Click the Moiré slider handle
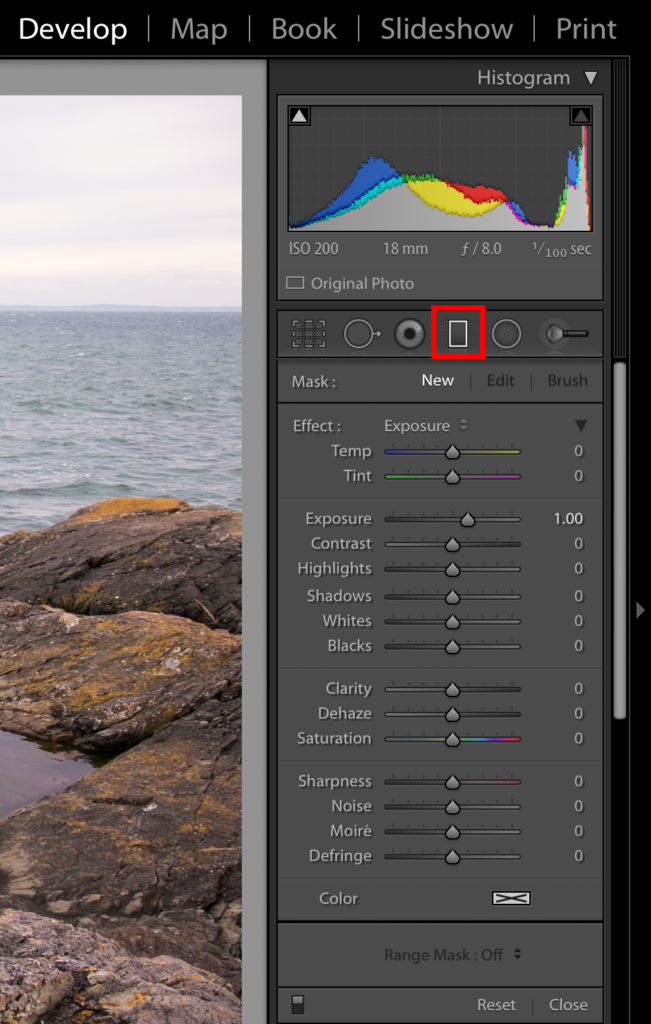The width and height of the screenshot is (651, 1024). point(453,832)
